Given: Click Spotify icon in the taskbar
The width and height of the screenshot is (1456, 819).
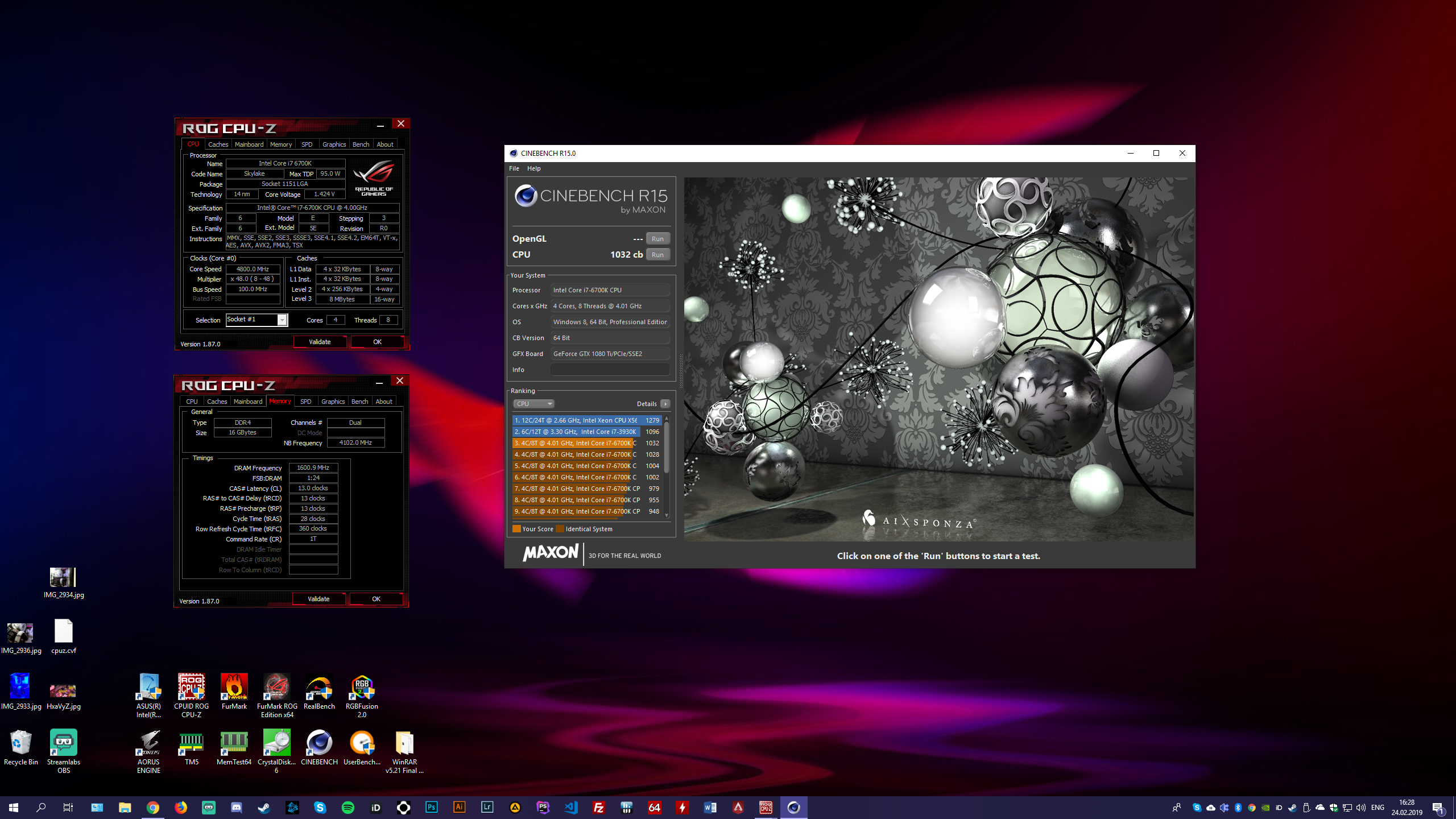Looking at the screenshot, I should click(348, 807).
